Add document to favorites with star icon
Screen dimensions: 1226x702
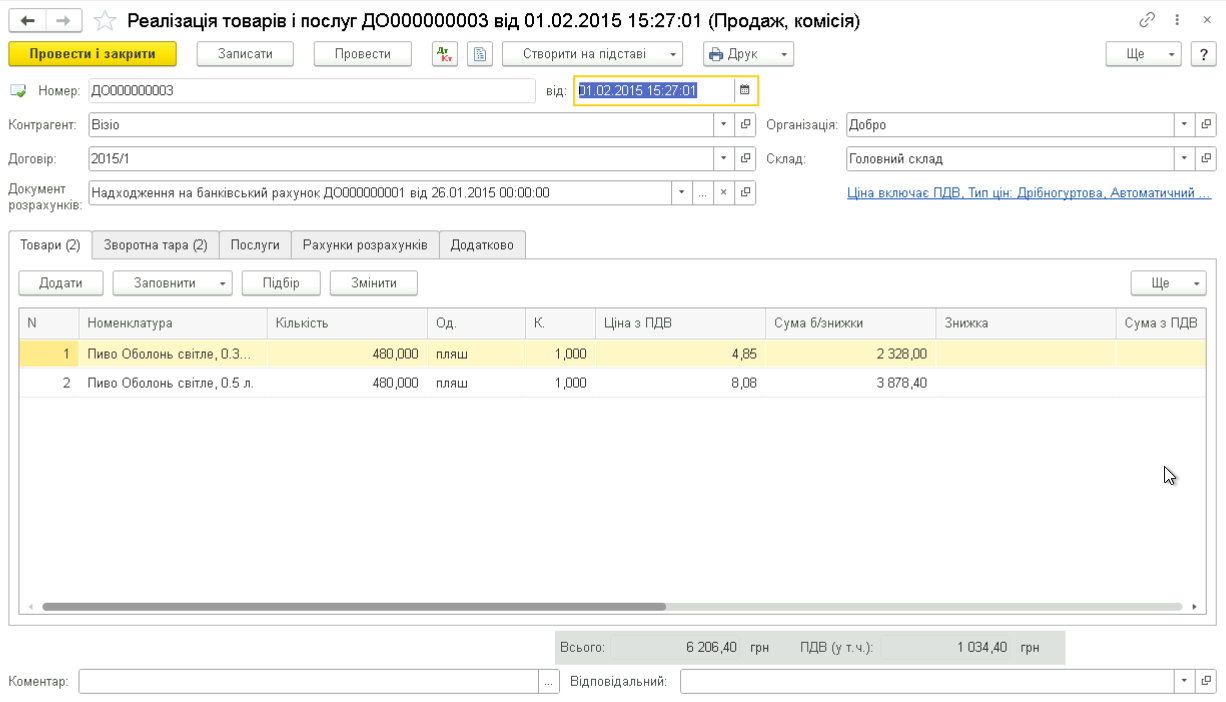pos(104,21)
